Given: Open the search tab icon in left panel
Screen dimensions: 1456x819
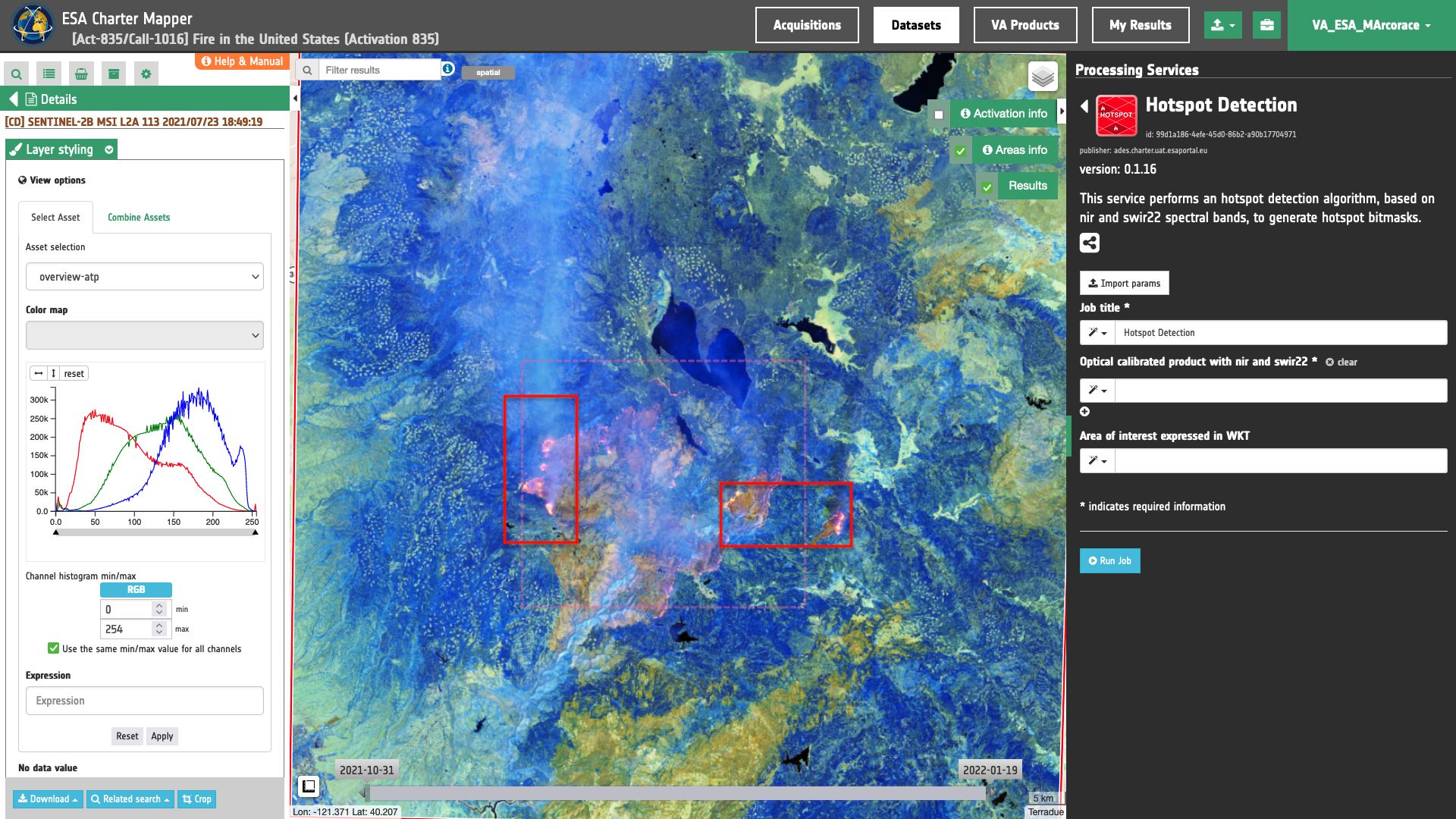Looking at the screenshot, I should (x=16, y=74).
